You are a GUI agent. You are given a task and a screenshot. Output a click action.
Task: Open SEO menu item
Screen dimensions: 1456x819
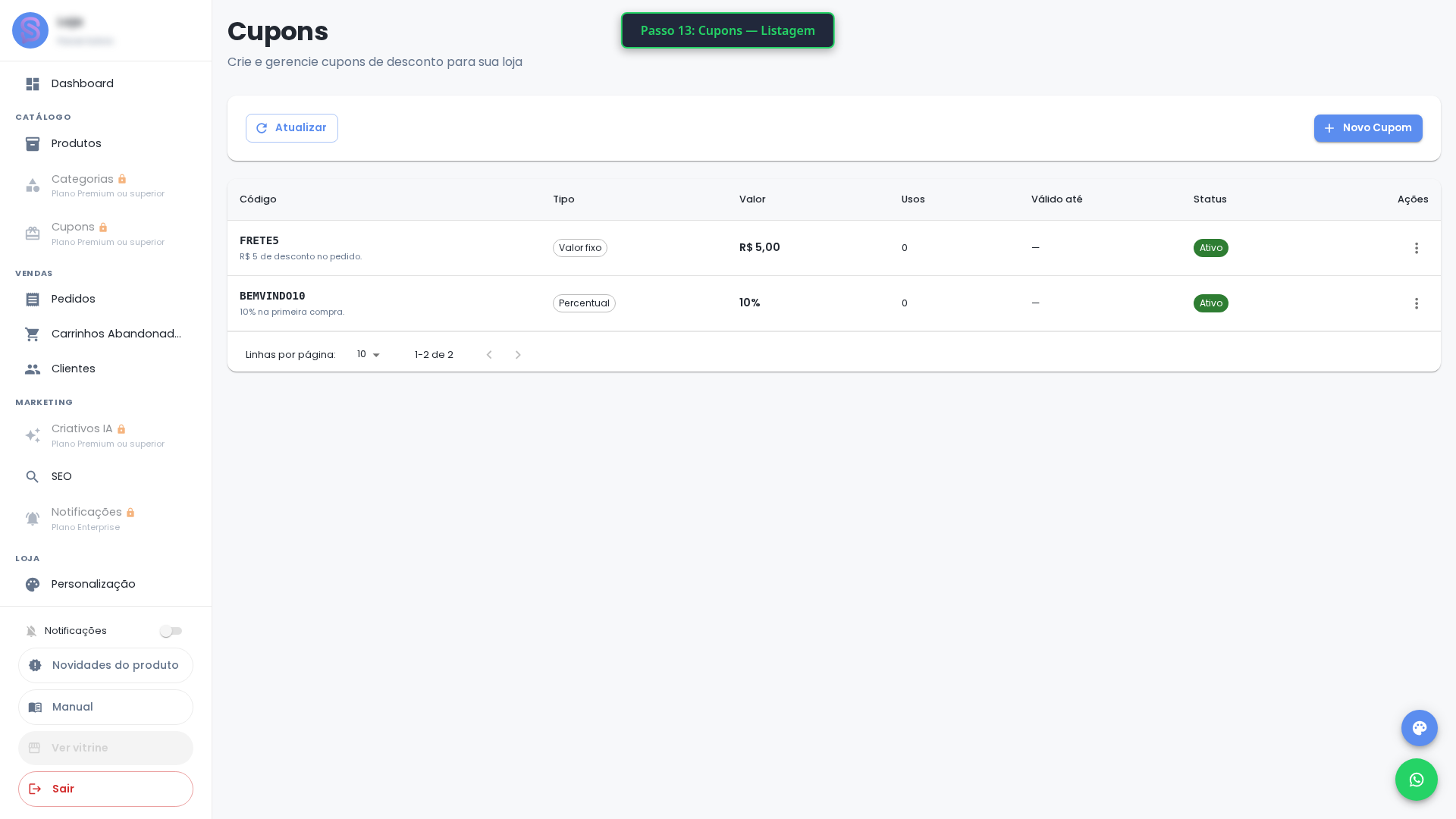(x=106, y=476)
